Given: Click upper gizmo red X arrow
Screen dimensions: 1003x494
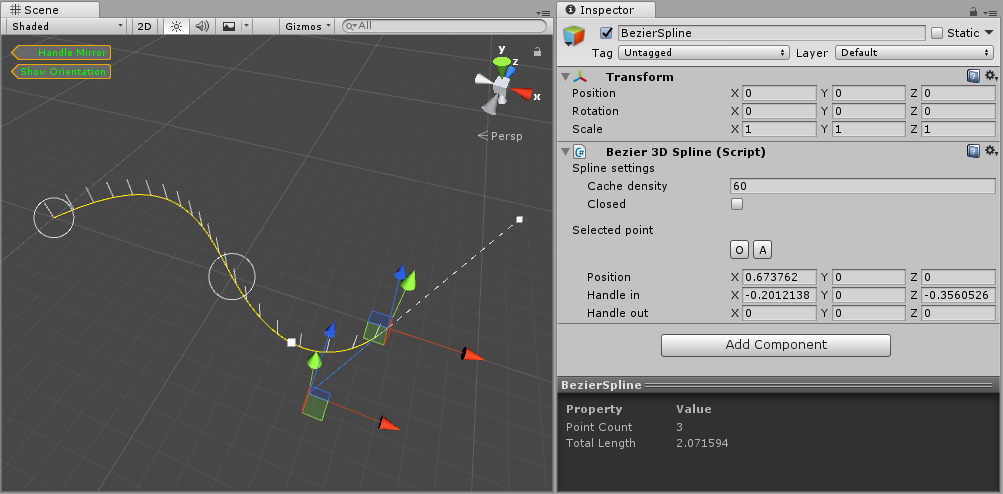Looking at the screenshot, I should coord(472,355).
